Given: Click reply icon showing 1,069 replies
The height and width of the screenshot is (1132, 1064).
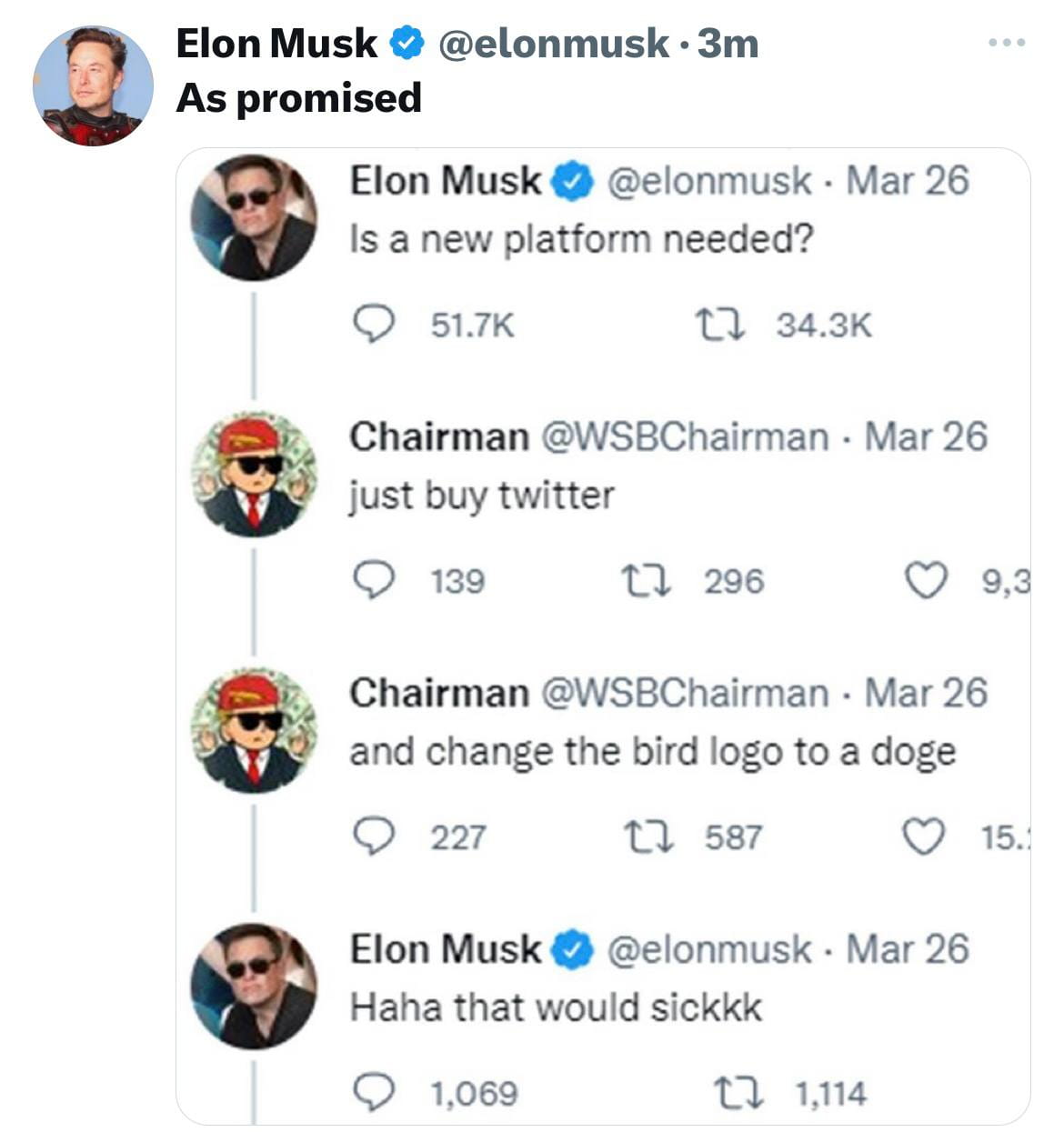Looking at the screenshot, I should point(373,1093).
